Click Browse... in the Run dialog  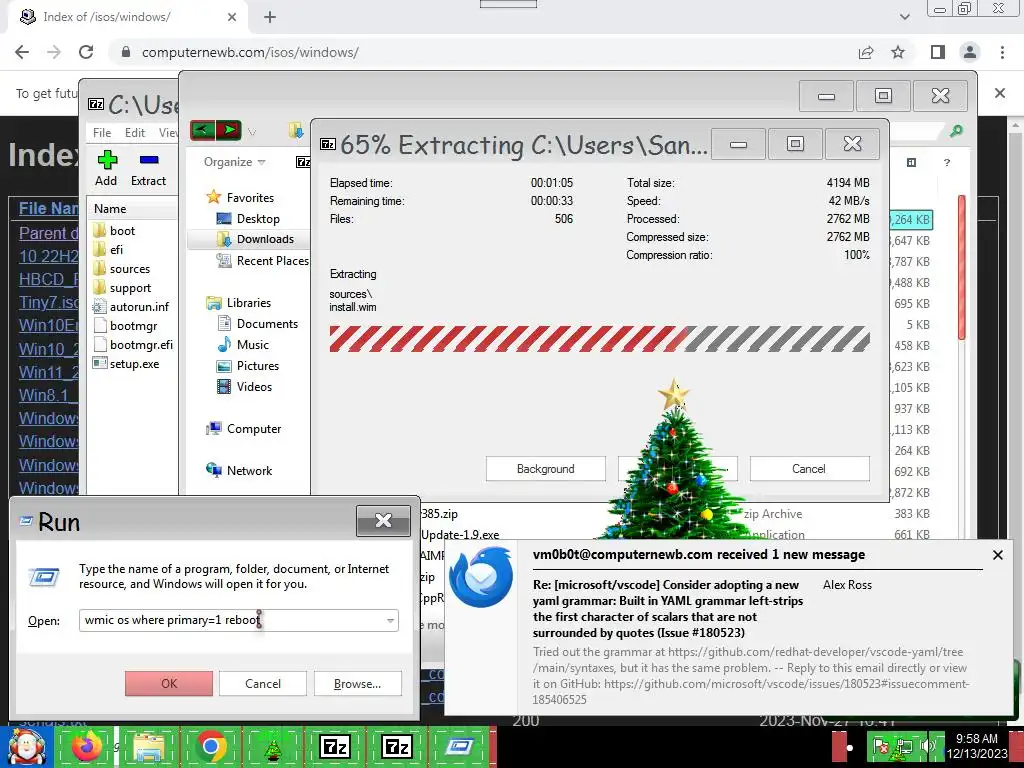click(357, 683)
